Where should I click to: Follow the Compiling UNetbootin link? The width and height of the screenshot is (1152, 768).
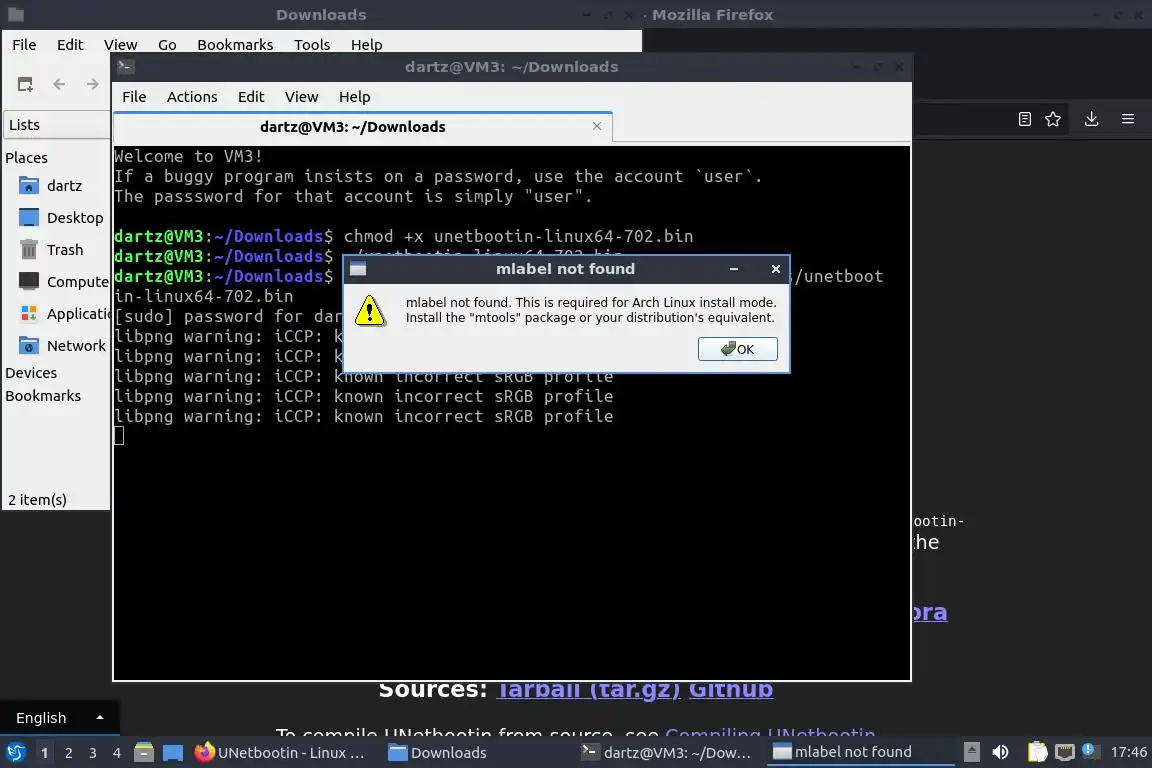point(770,732)
